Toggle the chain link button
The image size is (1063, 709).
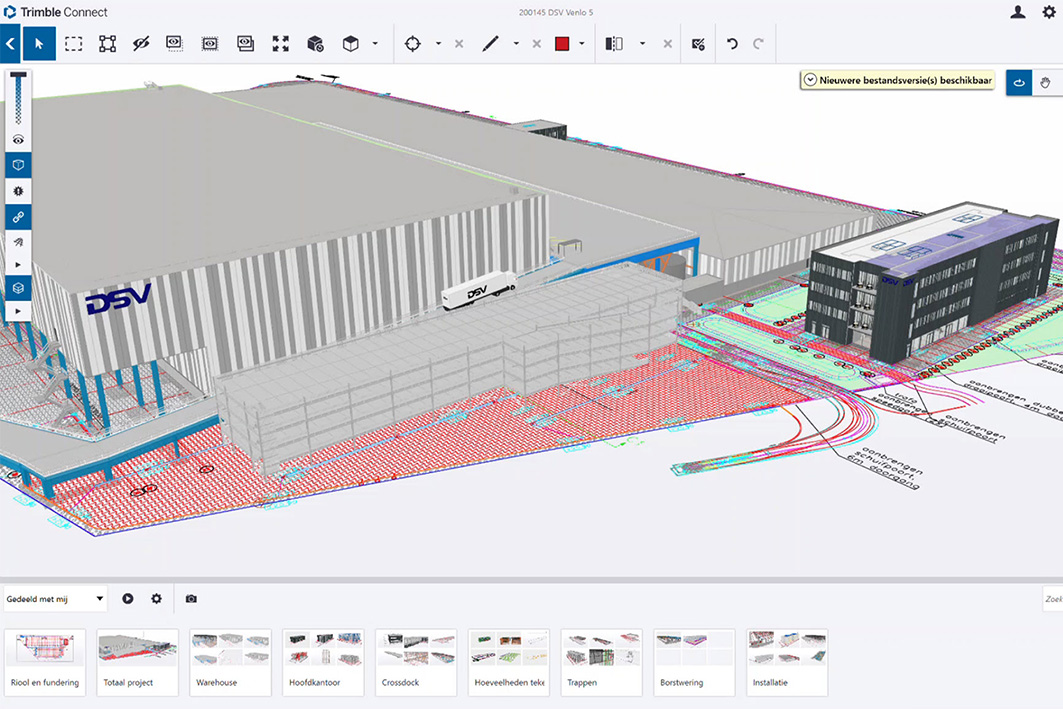(18, 217)
